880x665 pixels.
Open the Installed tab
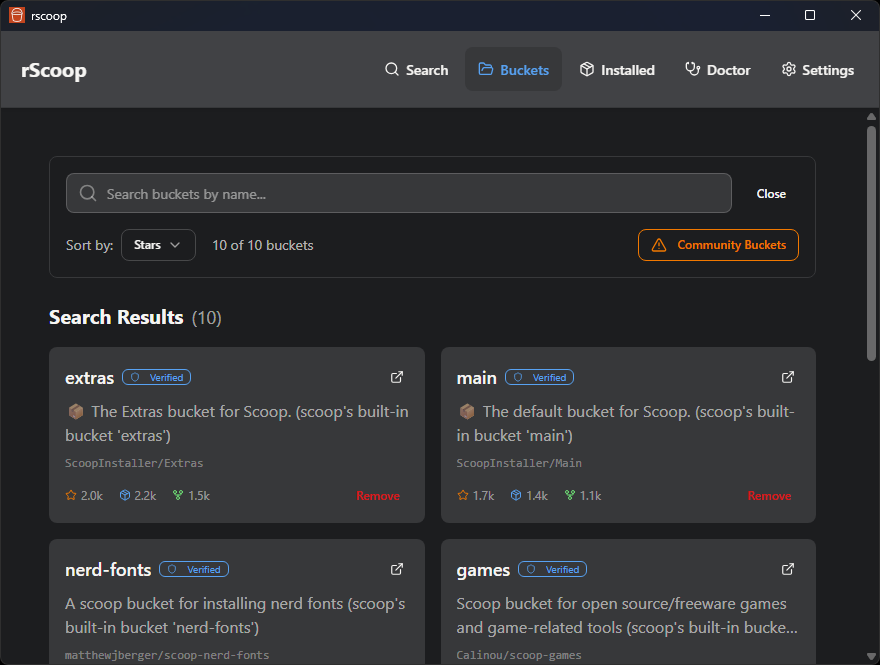click(x=617, y=70)
